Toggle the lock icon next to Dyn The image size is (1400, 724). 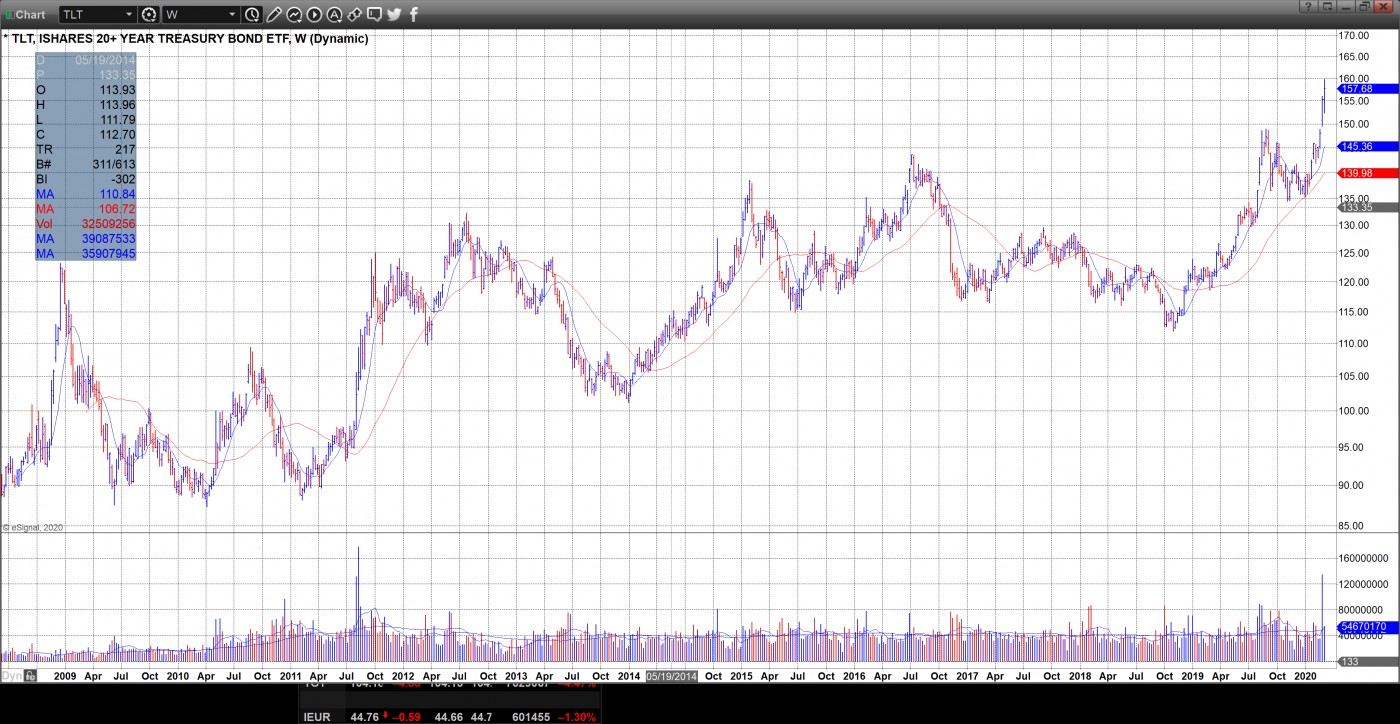tap(30, 676)
